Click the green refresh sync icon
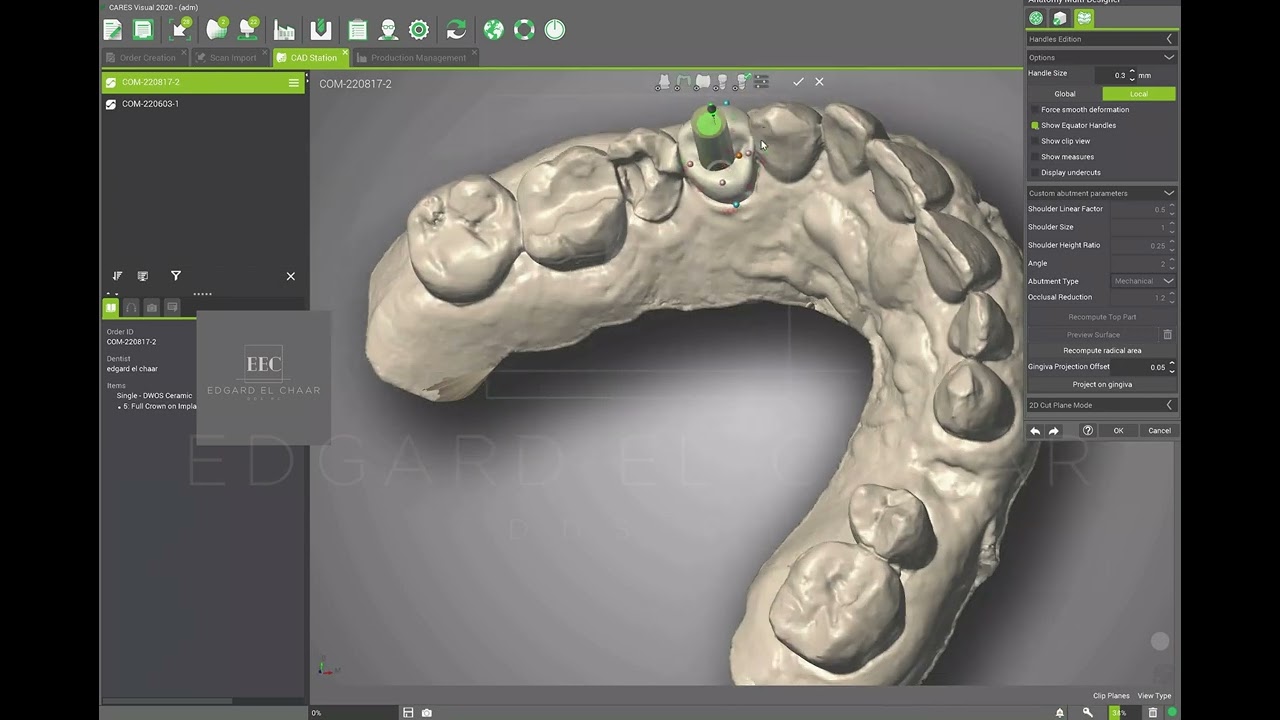Viewport: 1280px width, 720px height. (x=456, y=30)
